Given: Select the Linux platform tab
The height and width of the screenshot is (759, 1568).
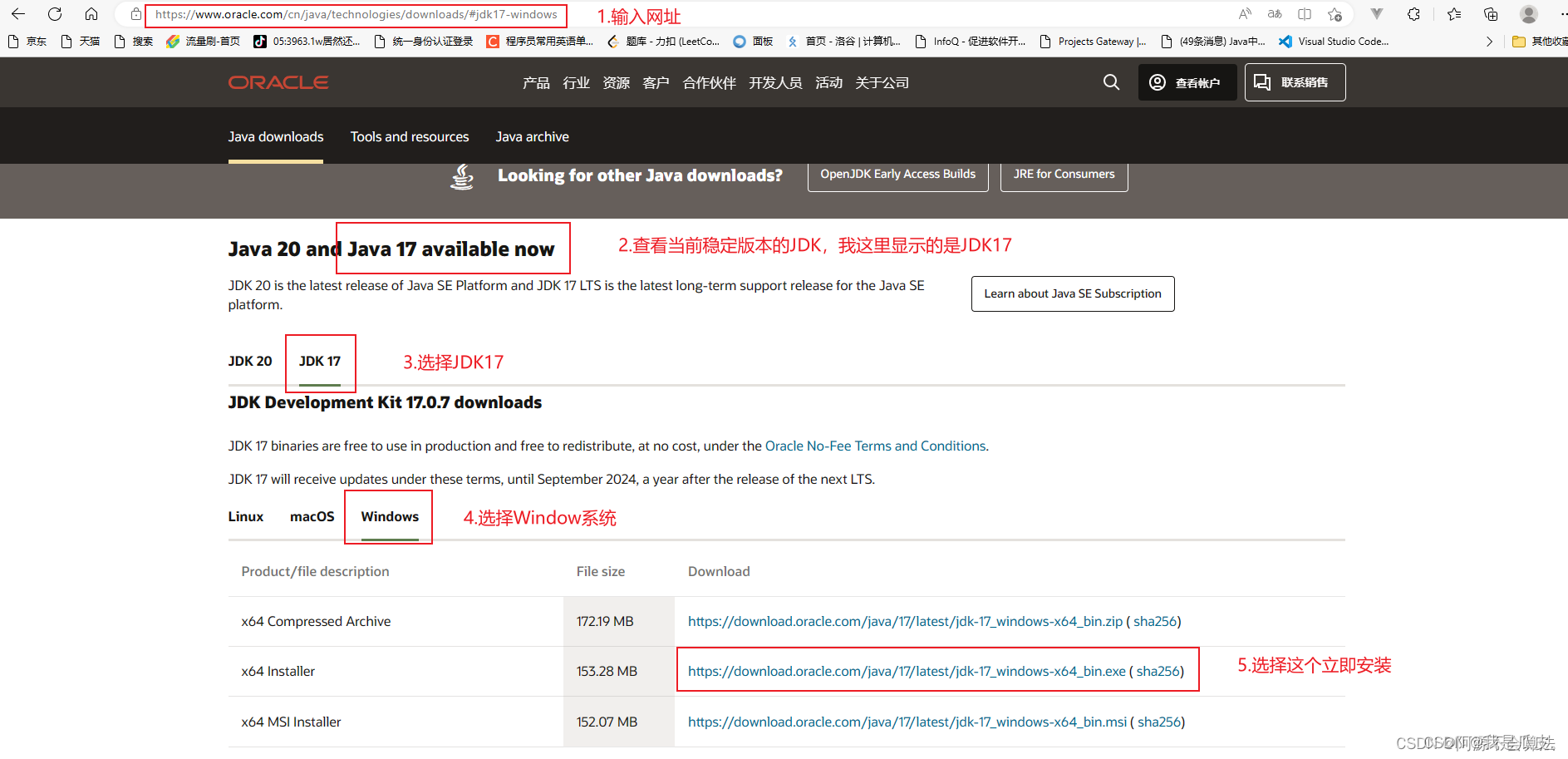Looking at the screenshot, I should click(246, 516).
